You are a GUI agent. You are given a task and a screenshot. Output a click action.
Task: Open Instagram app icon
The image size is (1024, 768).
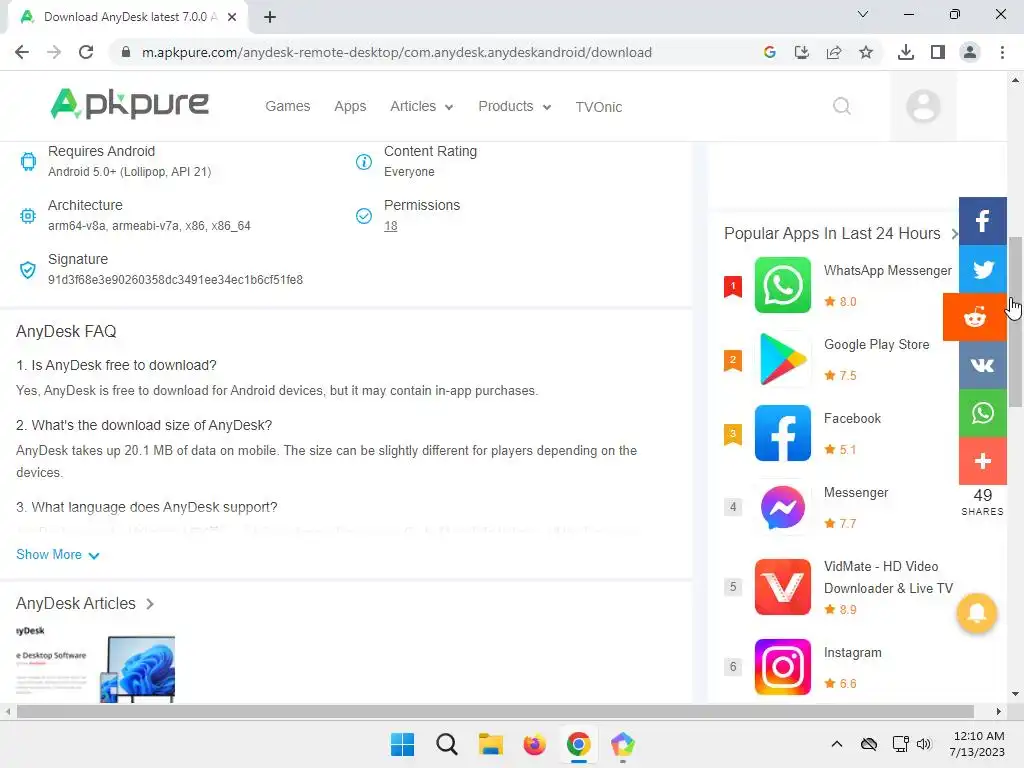(782, 667)
